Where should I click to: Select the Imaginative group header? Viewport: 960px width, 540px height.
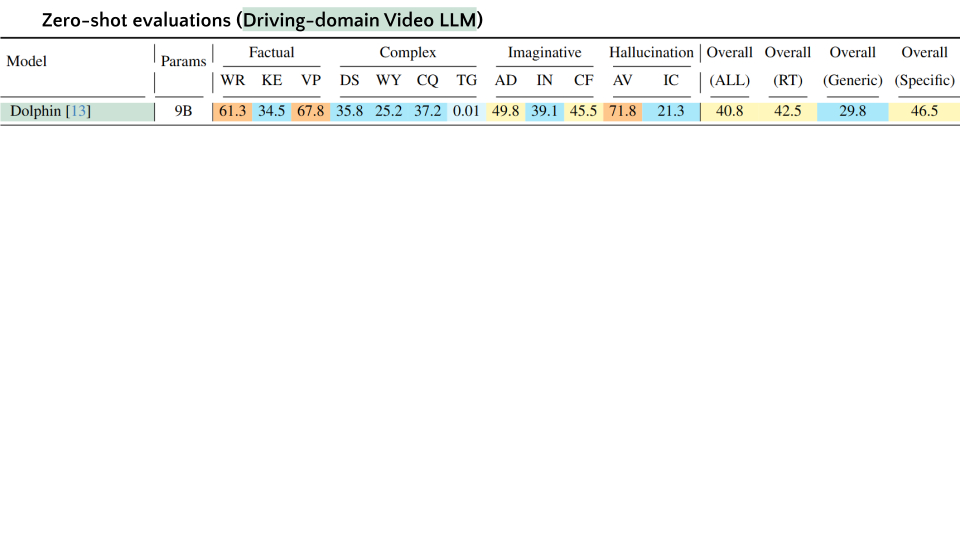coord(544,52)
